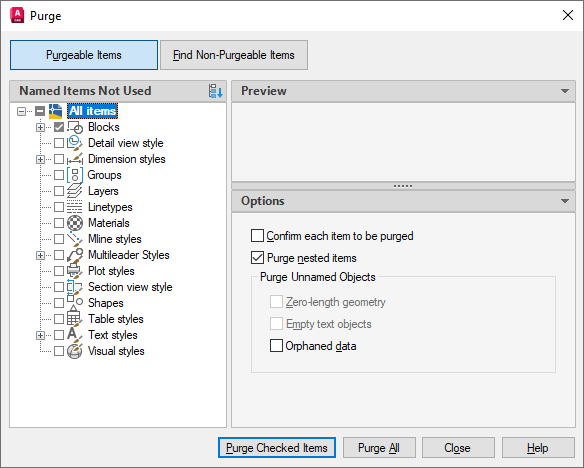Select the Layers stack icon
584x468 pixels.
74,191
